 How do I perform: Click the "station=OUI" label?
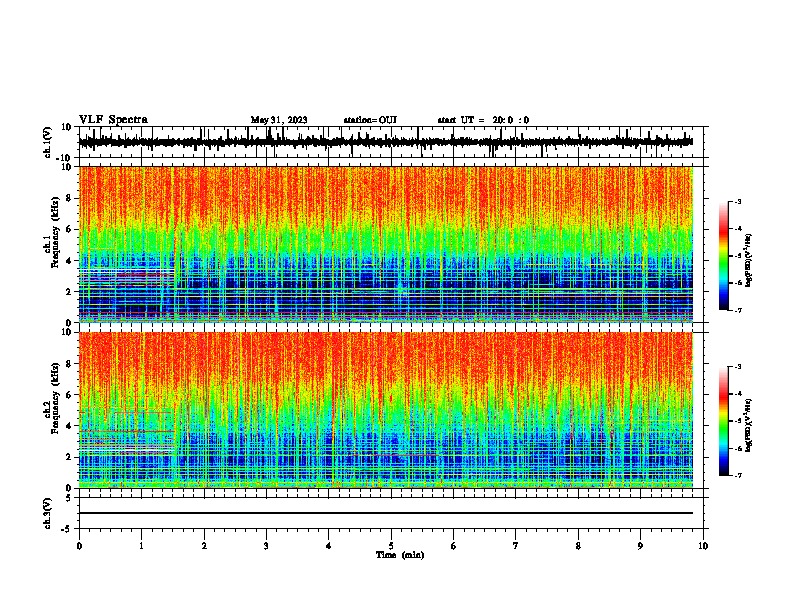[x=370, y=120]
